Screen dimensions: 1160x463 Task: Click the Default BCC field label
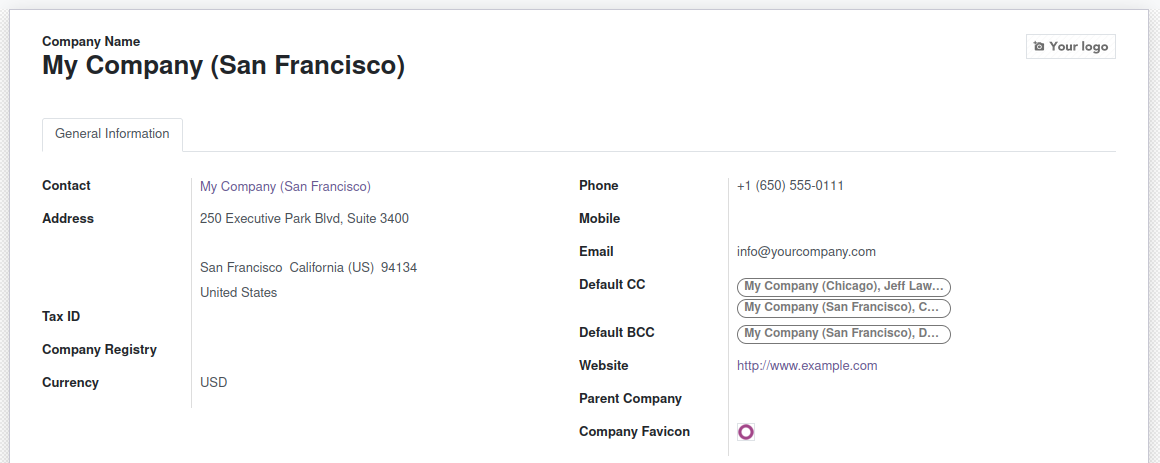pyautogui.click(x=617, y=333)
